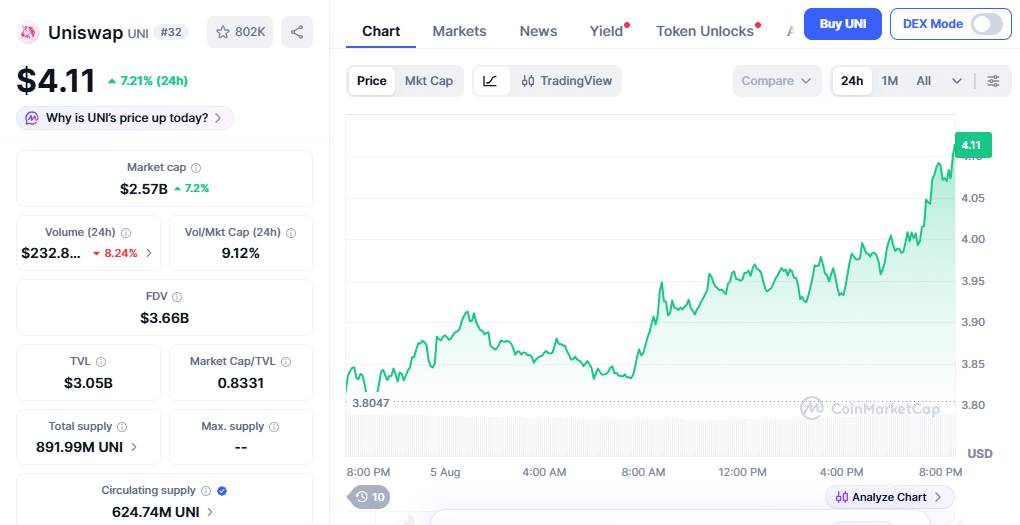Click the verified circulating supply badge
This screenshot has height=525, width=1020.
222,491
